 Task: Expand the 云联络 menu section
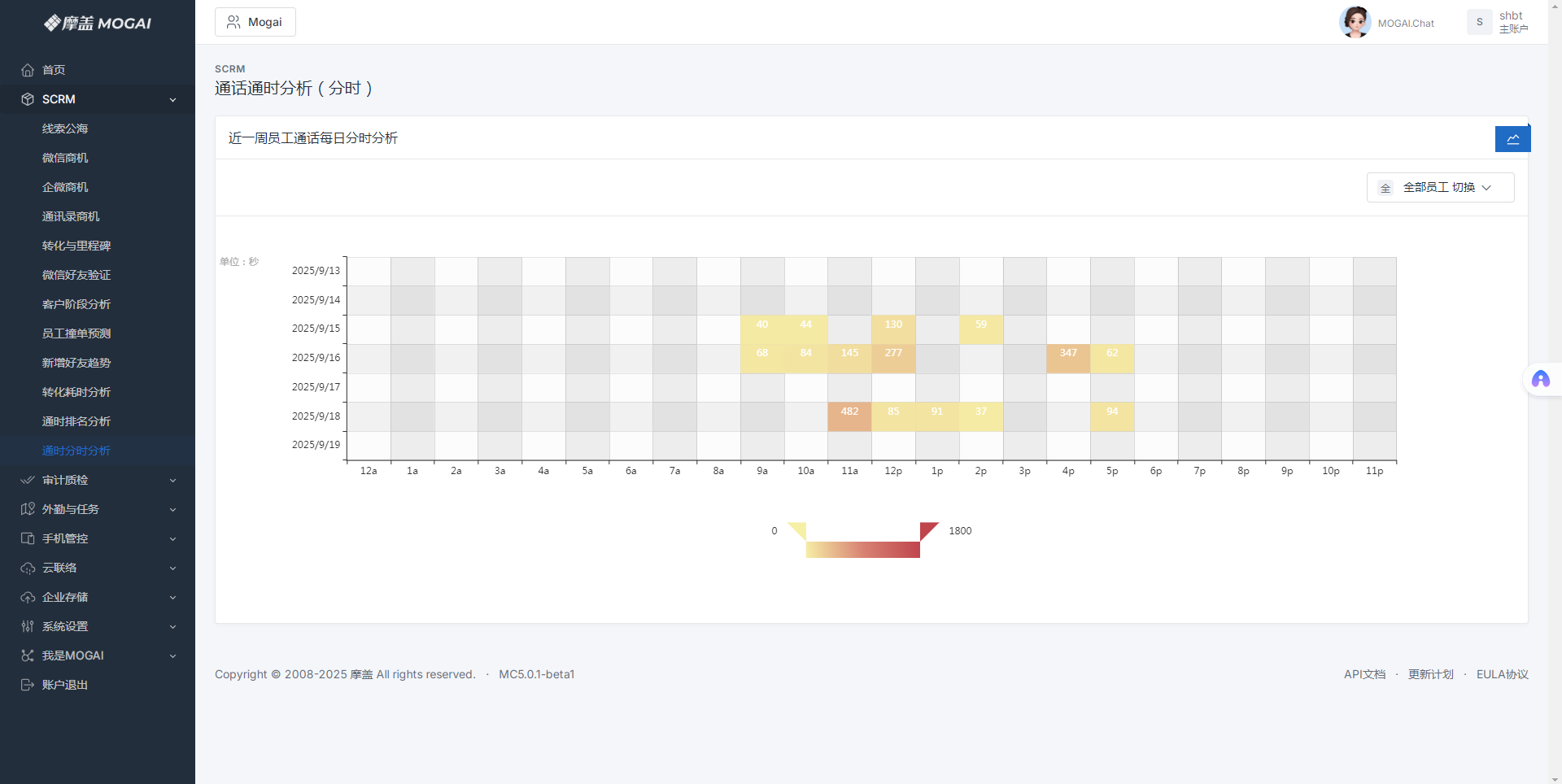click(x=98, y=568)
